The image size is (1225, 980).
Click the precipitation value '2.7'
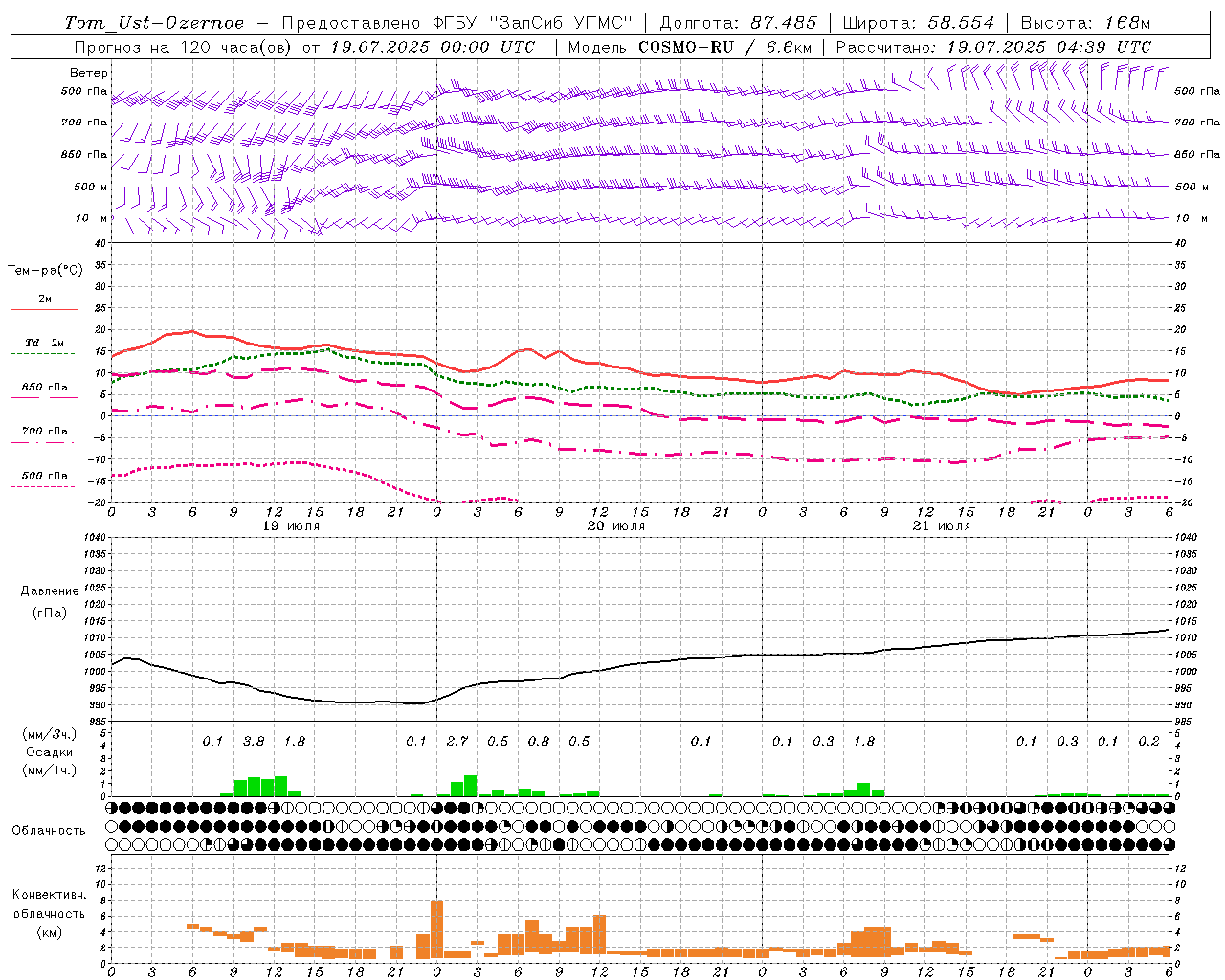(x=457, y=741)
